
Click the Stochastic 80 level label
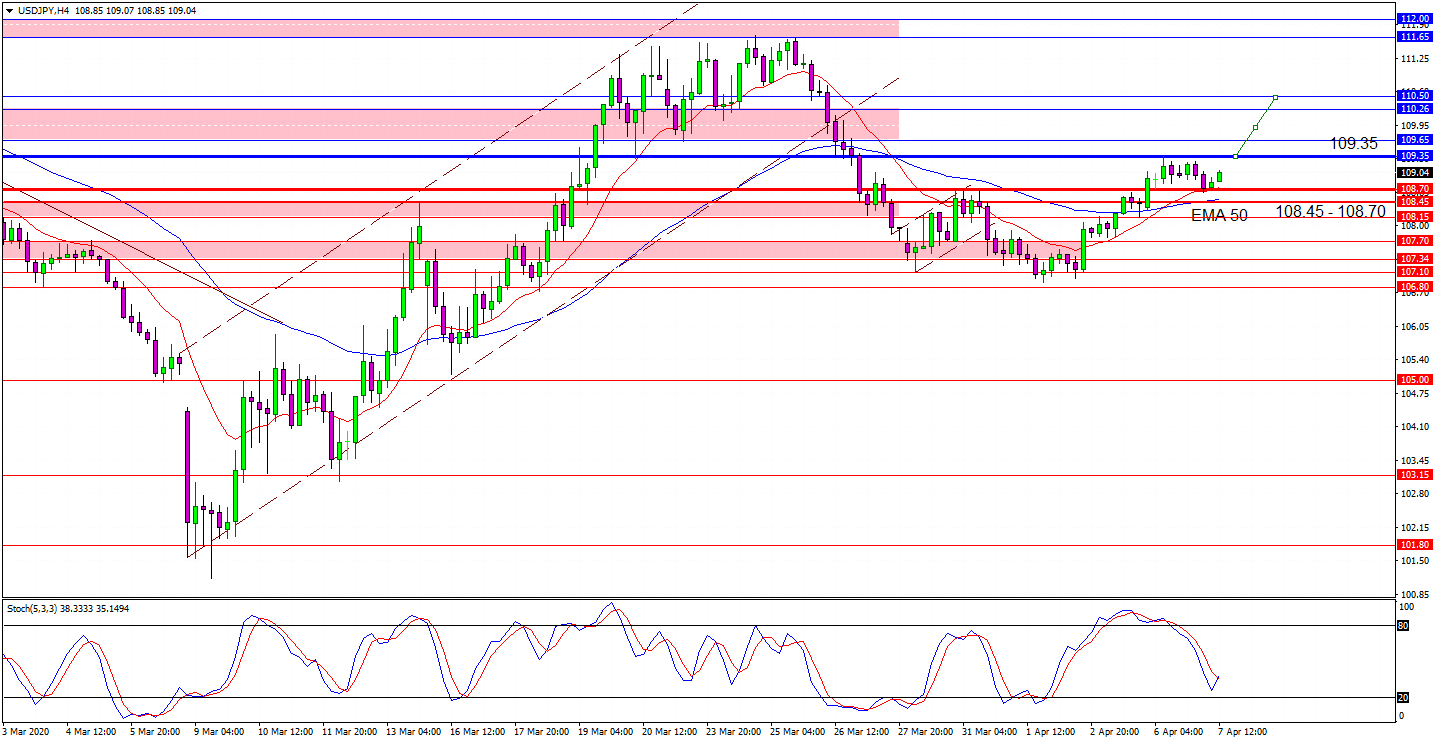[x=1403, y=626]
